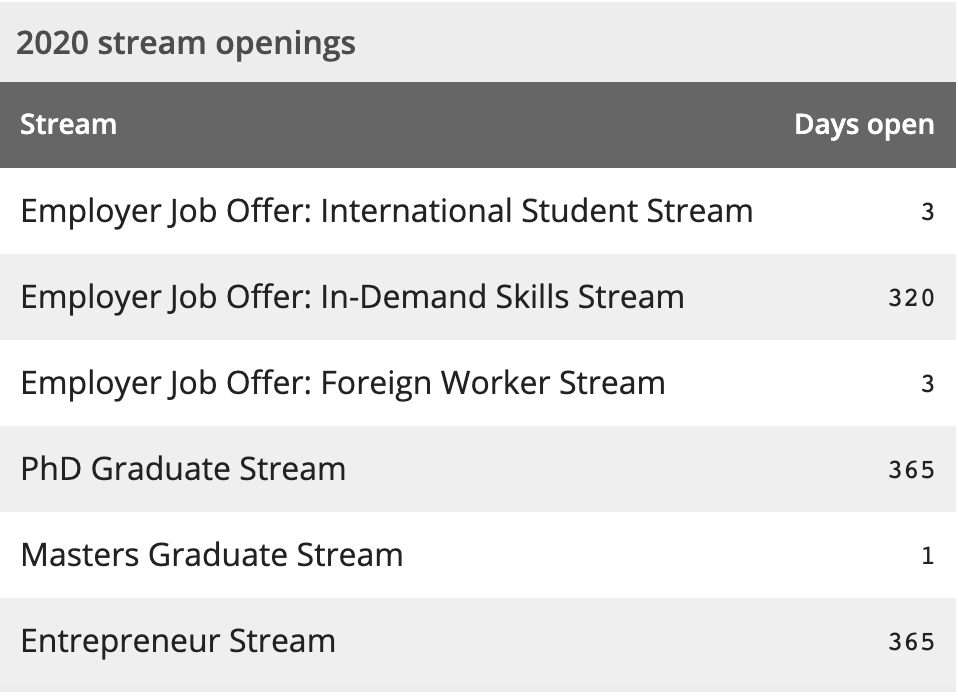Select the International Student Stream days value 3

coord(927,212)
